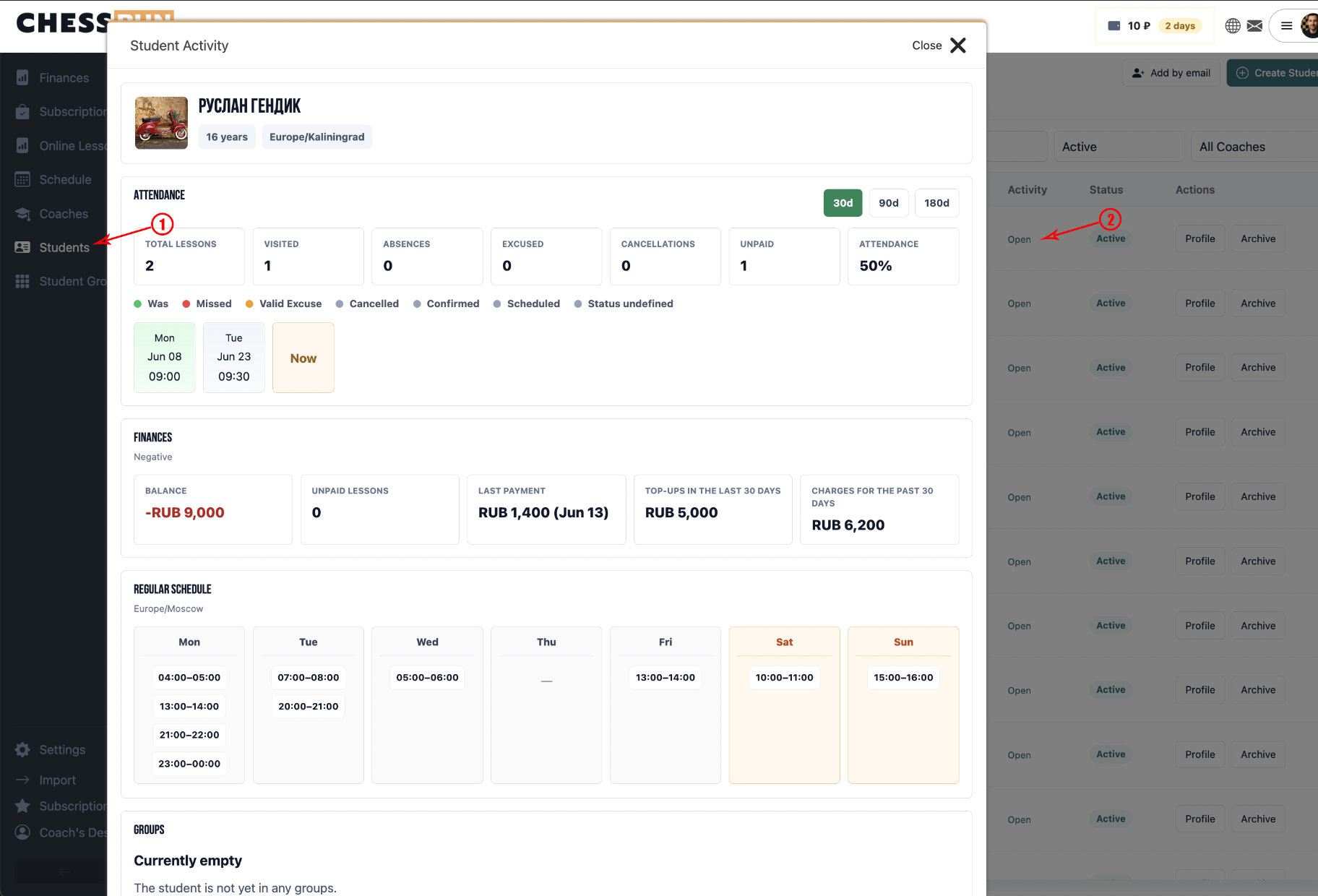Open the messages envelope icon
Screen dimensions: 1318x896
(1254, 26)
